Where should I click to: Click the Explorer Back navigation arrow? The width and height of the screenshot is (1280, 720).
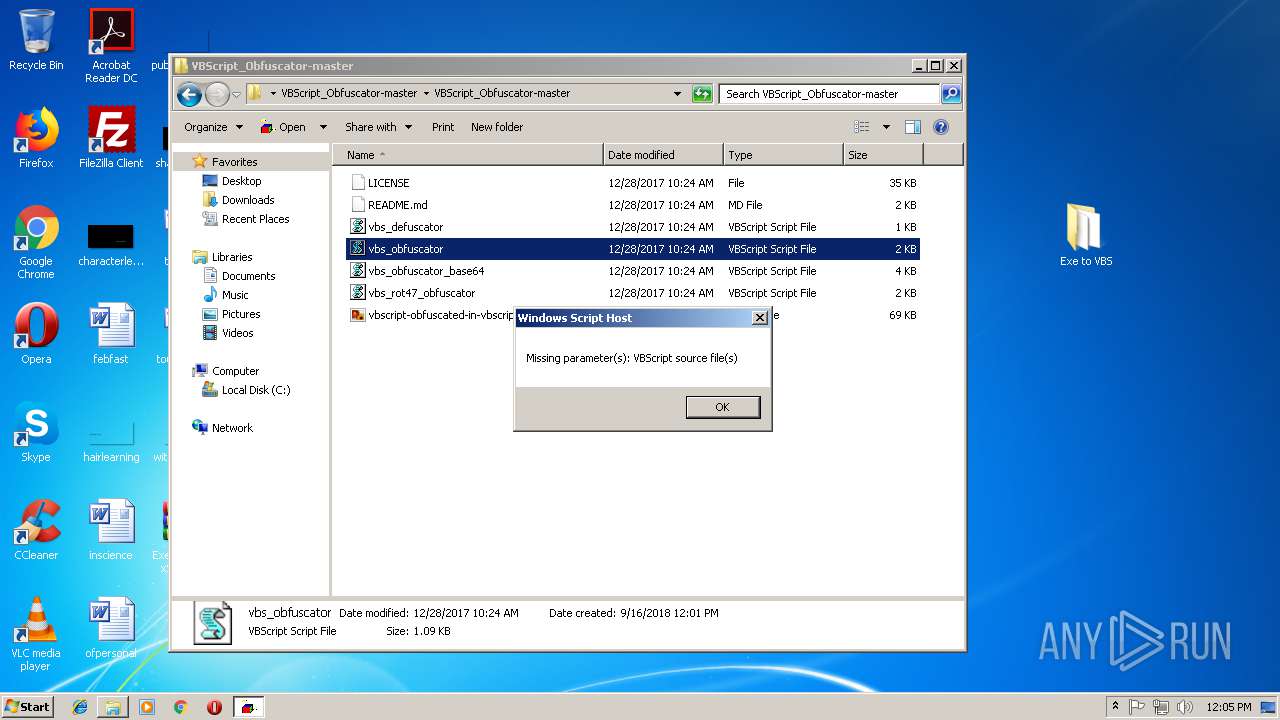coord(189,94)
